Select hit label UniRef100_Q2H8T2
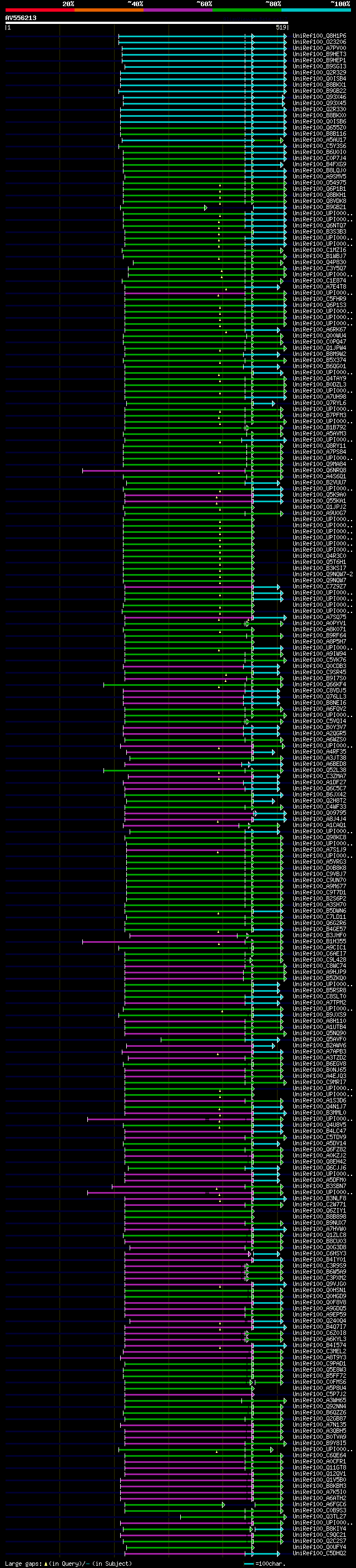Image resolution: width=356 pixels, height=1568 pixels. coord(319,800)
